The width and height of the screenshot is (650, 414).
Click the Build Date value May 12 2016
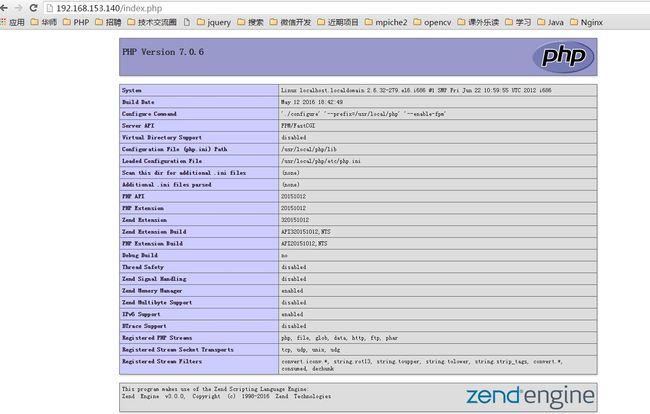point(312,102)
